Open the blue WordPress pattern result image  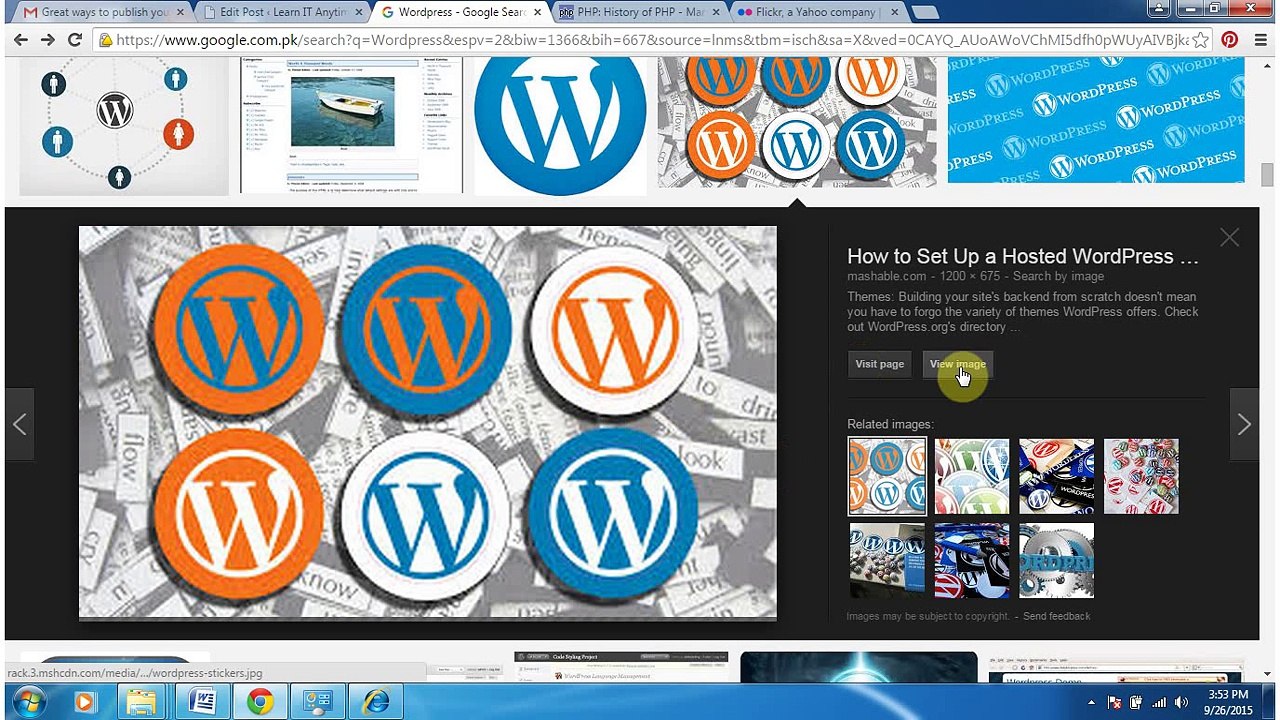tap(1096, 120)
